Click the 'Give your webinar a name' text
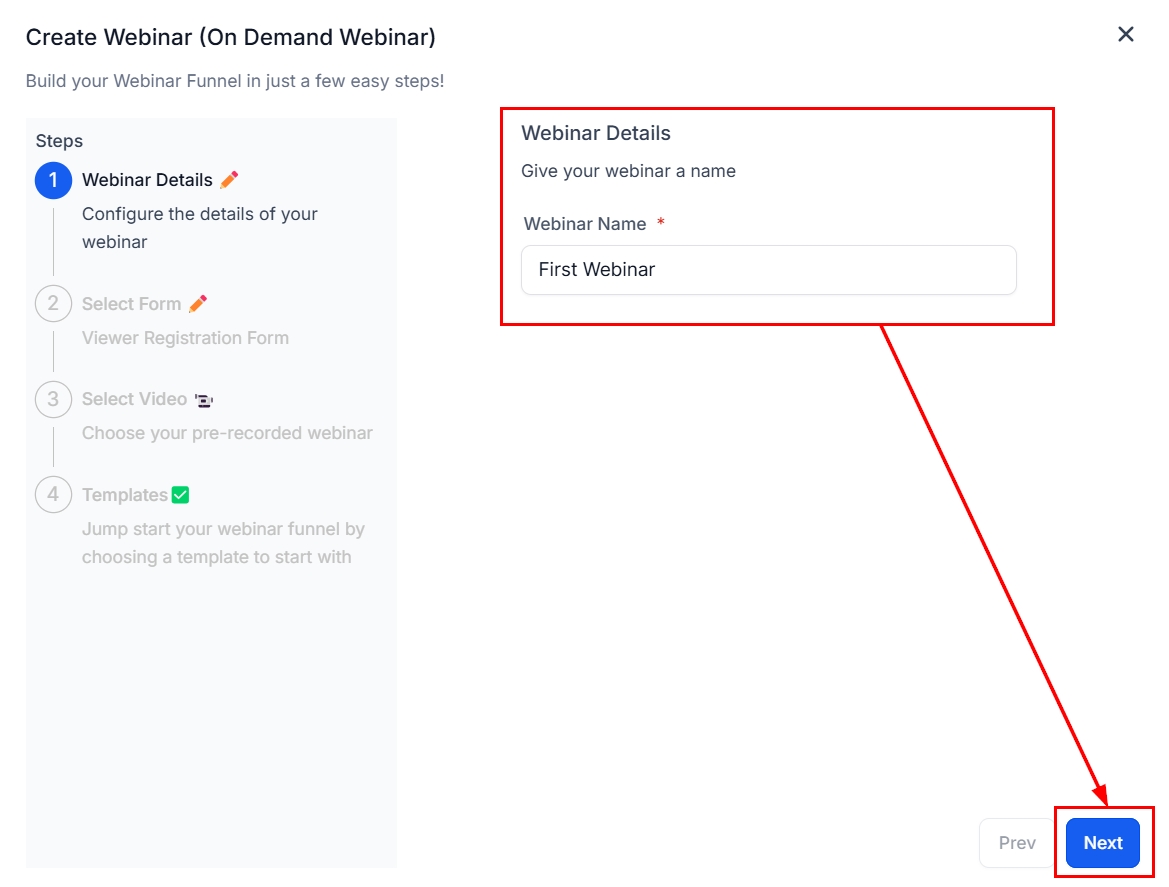Image resolution: width=1169 pixels, height=887 pixels. coord(628,171)
